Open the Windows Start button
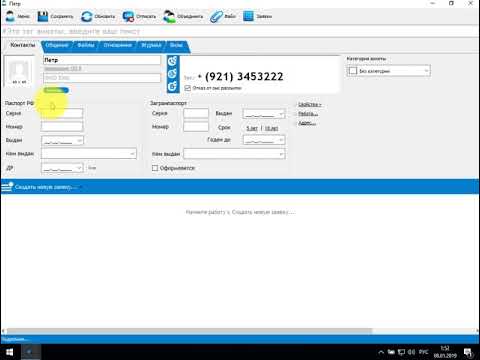Screen dimensions: 480x360 9,352
